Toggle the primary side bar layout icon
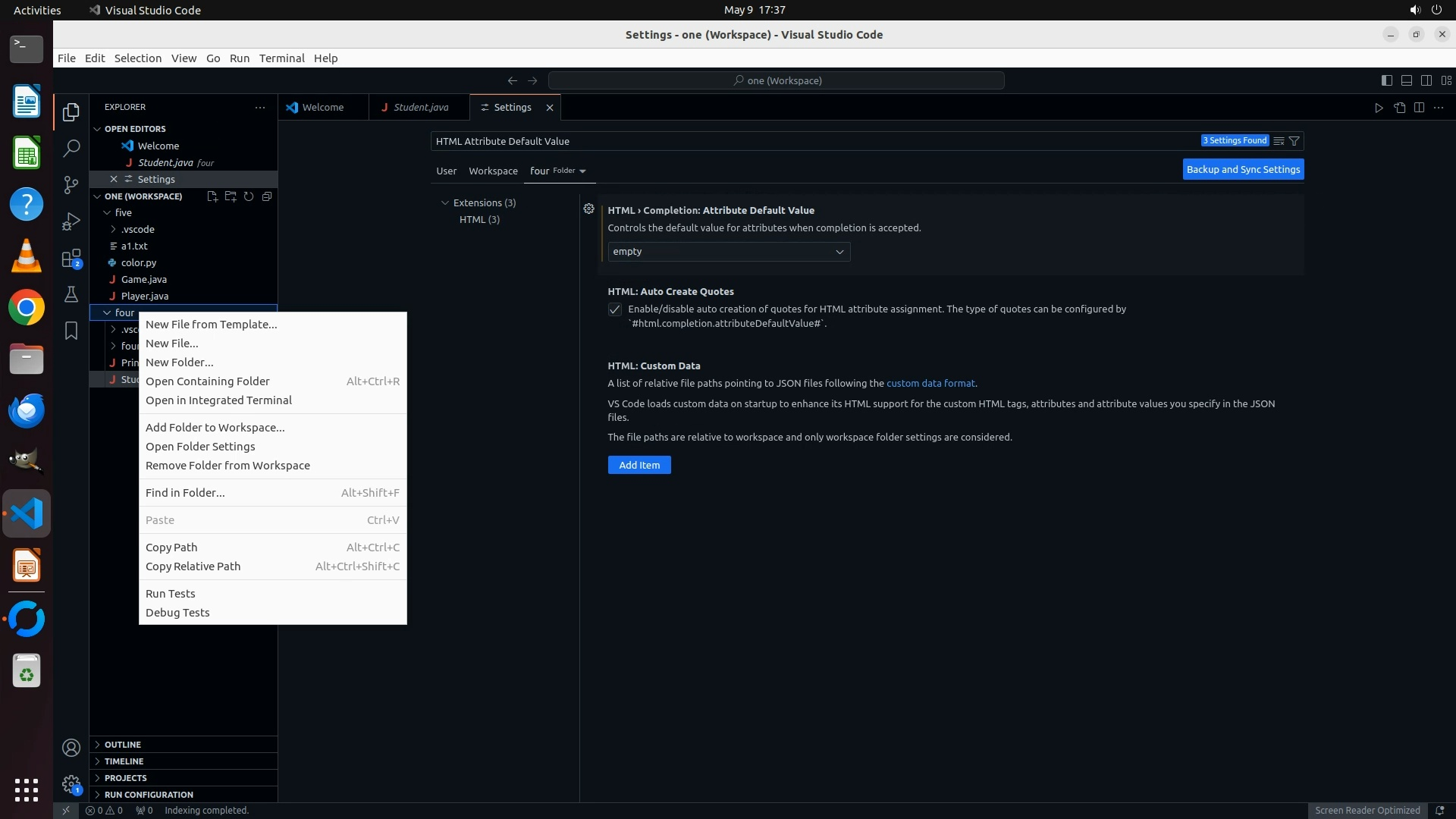This screenshot has height=819, width=1456. [1386, 80]
